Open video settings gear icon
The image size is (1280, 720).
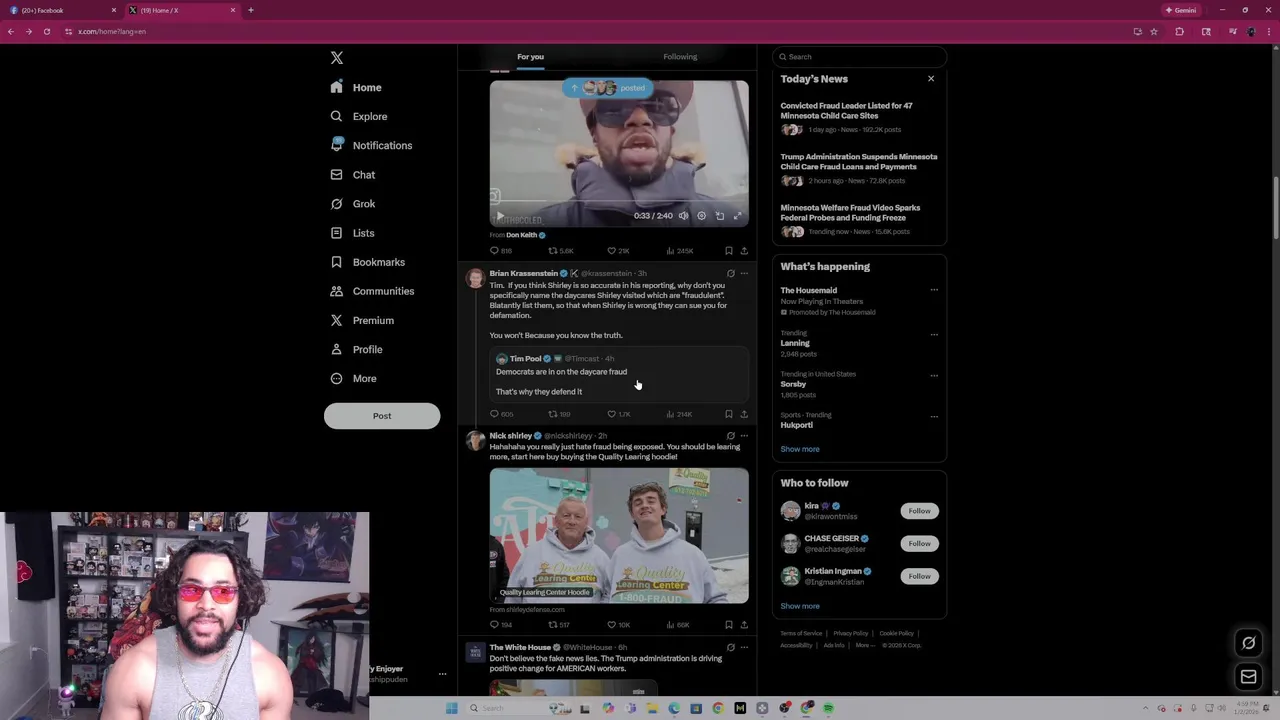pyautogui.click(x=701, y=216)
